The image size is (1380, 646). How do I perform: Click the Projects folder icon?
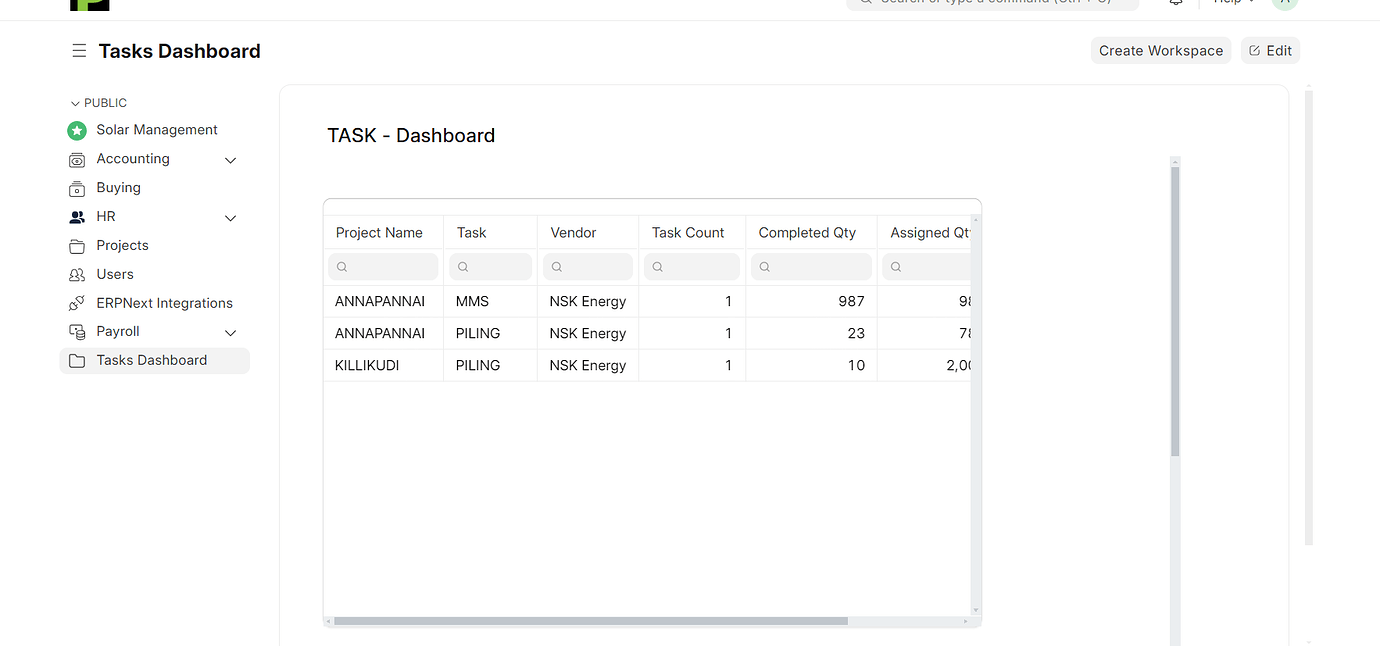(77, 245)
